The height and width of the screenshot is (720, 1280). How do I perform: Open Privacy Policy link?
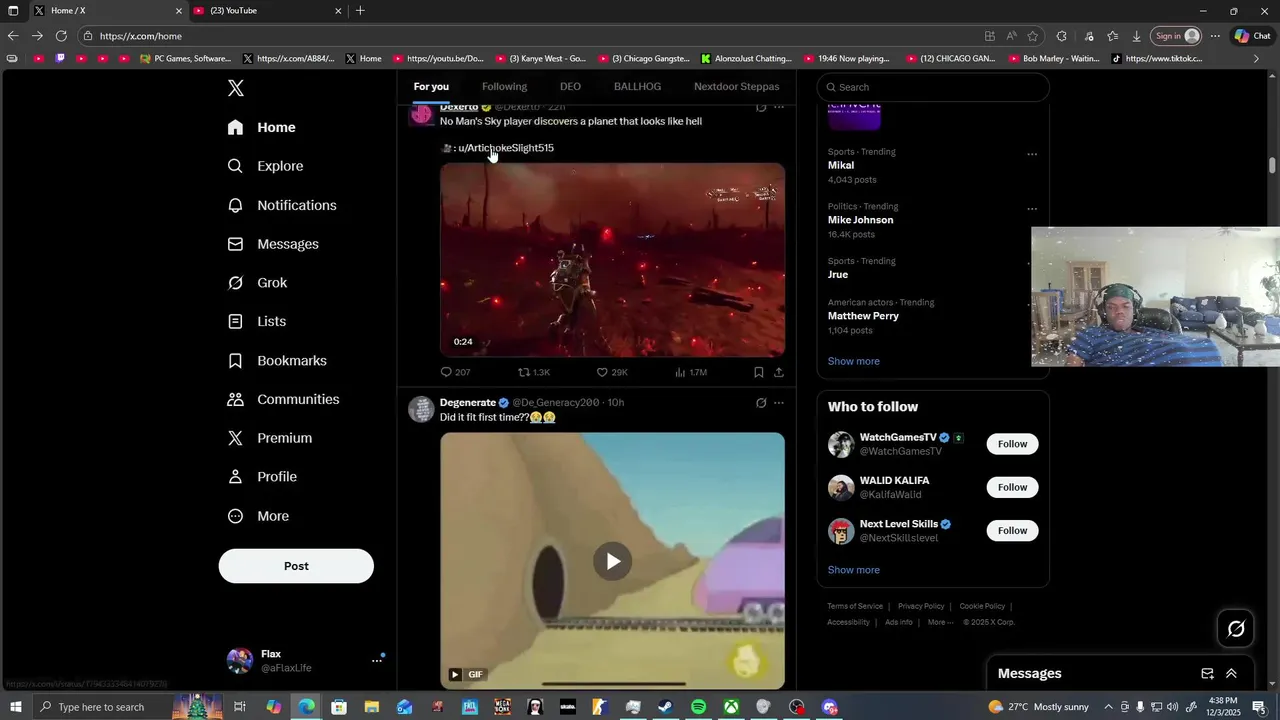(921, 606)
